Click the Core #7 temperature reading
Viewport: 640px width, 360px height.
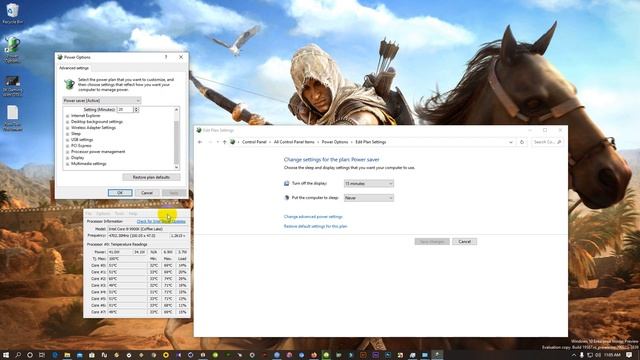click(127, 312)
